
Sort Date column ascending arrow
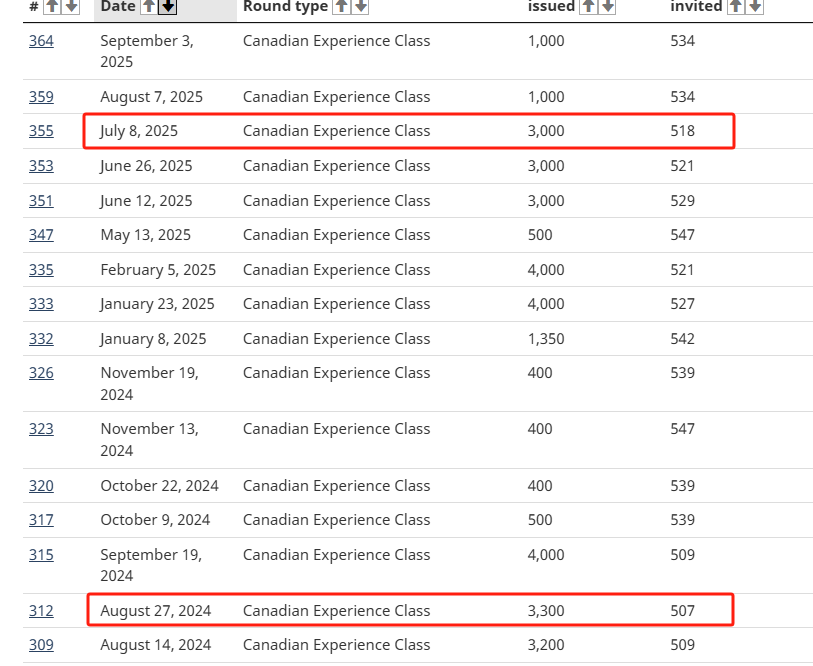click(148, 7)
